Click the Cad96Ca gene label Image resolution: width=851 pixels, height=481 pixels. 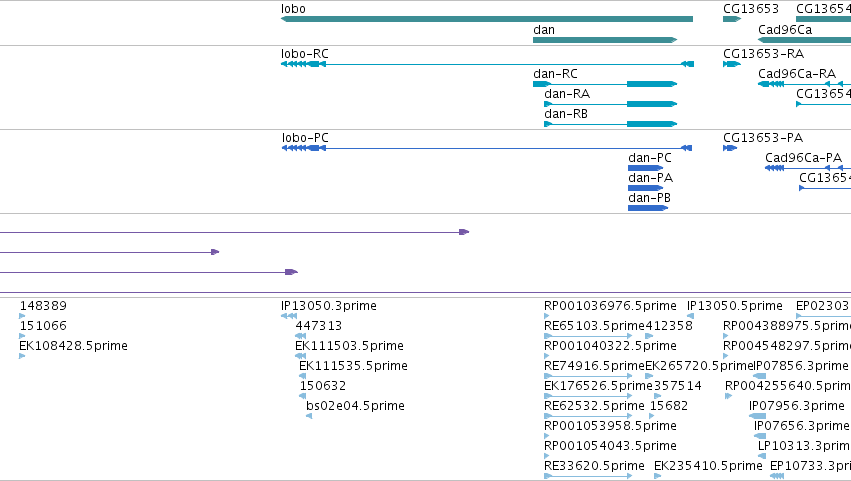(x=785, y=30)
